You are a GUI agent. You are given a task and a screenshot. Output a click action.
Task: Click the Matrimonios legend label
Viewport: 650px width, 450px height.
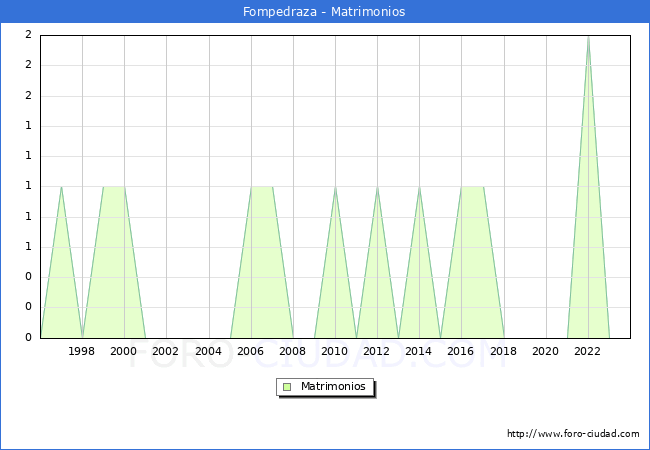click(x=333, y=386)
